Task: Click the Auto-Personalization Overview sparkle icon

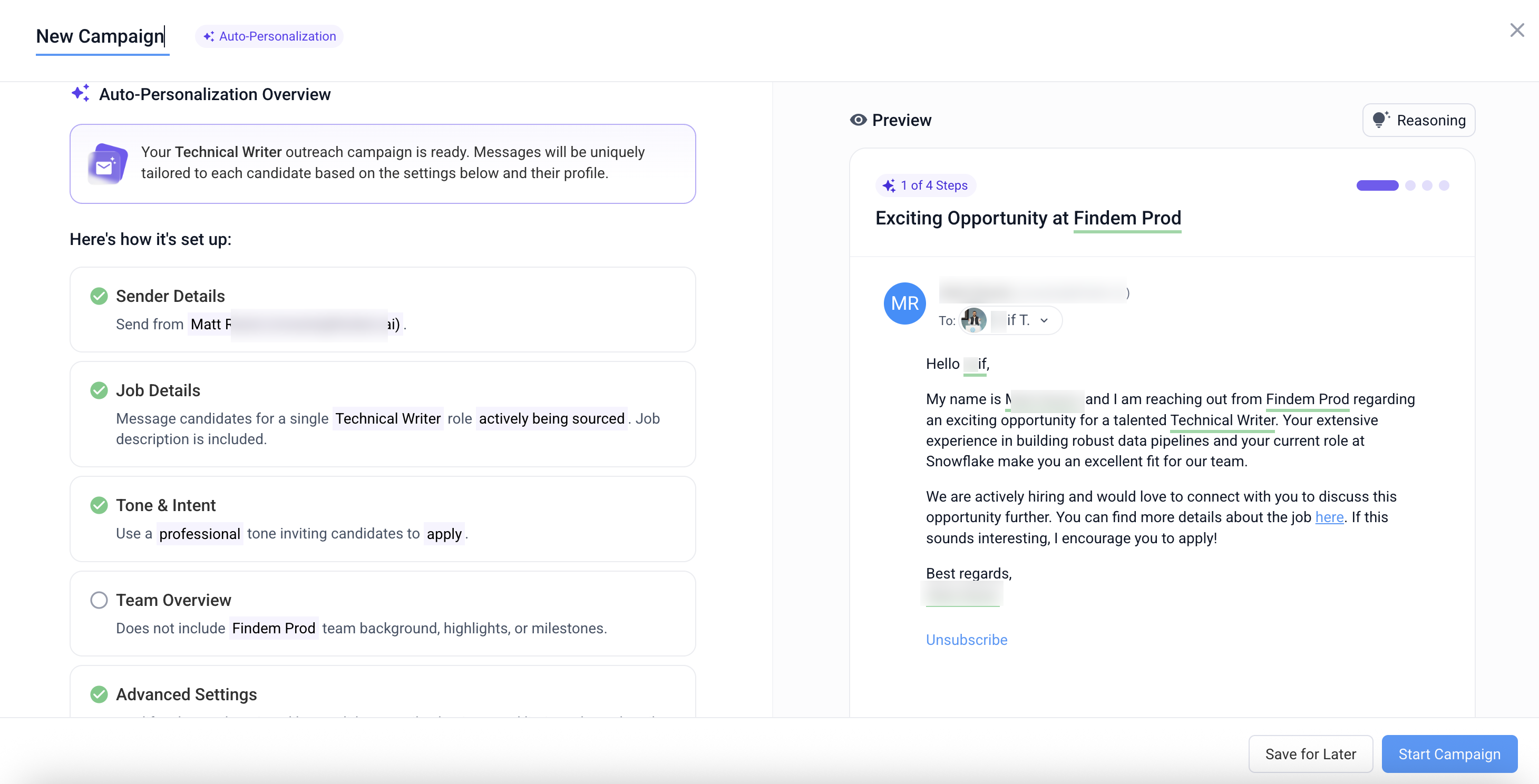Action: coord(81,93)
